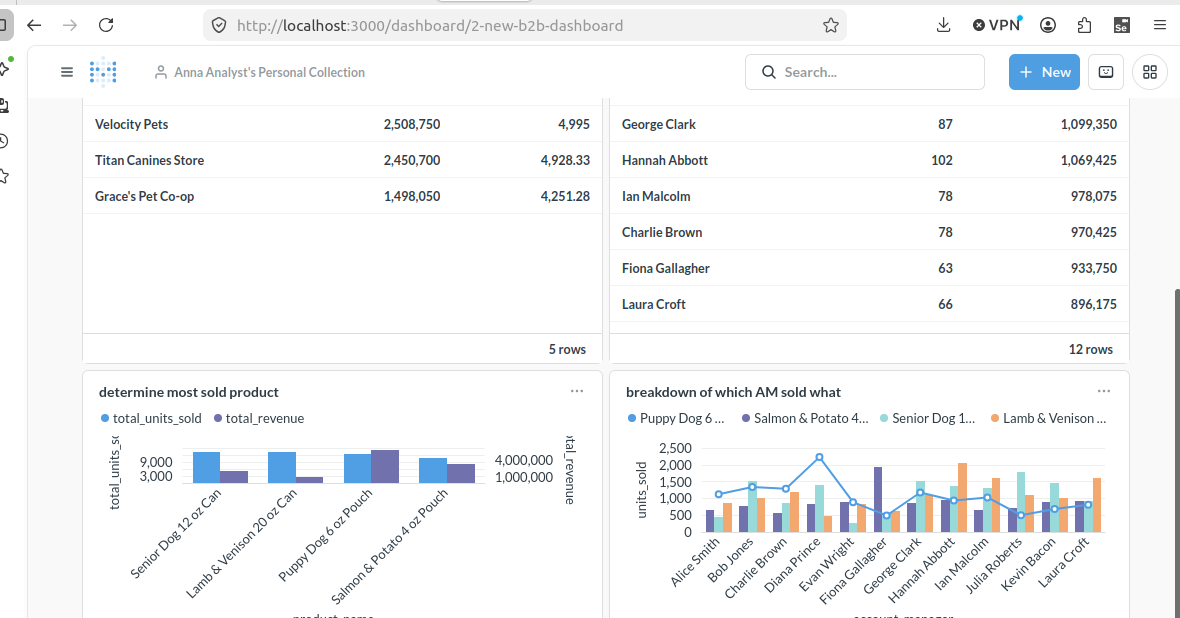The height and width of the screenshot is (618, 1180).
Task: Click the Selenium extension icon
Action: [x=1121, y=26]
